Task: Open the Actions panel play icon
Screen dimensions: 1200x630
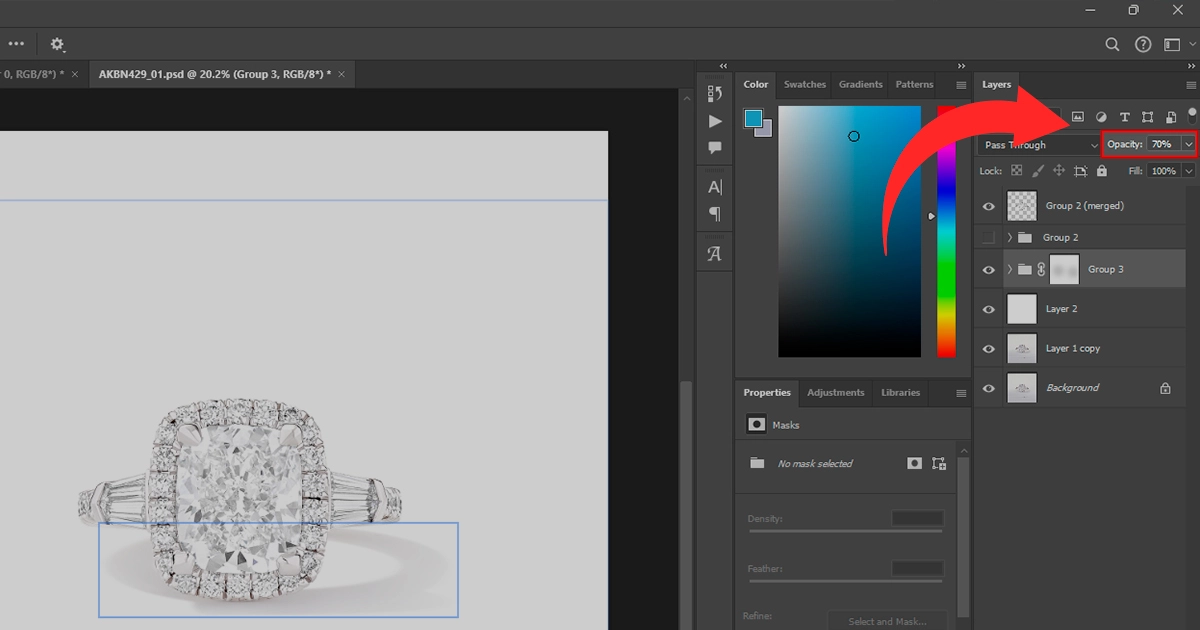Action: [x=715, y=121]
